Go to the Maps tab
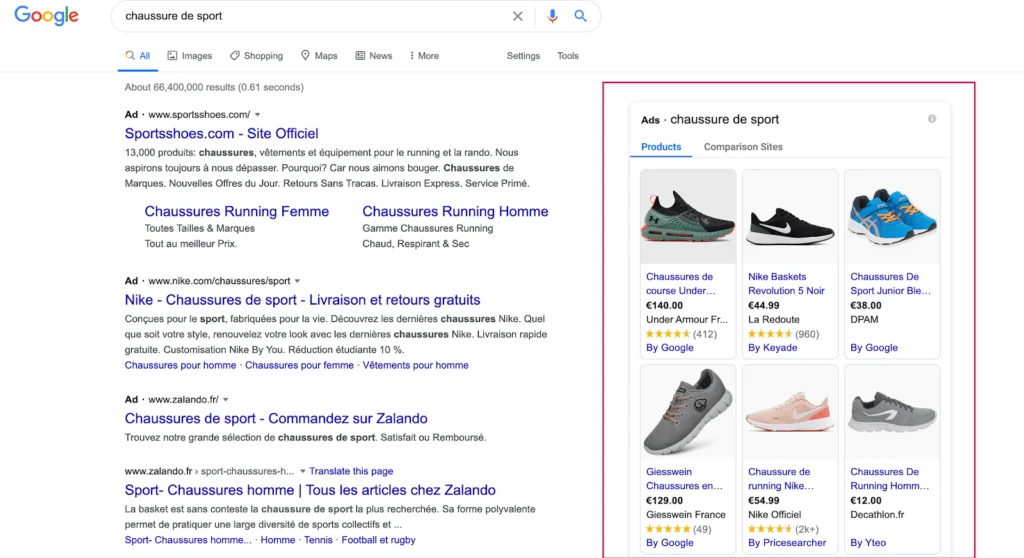Viewport: 1024px width, 558px height. coord(319,56)
